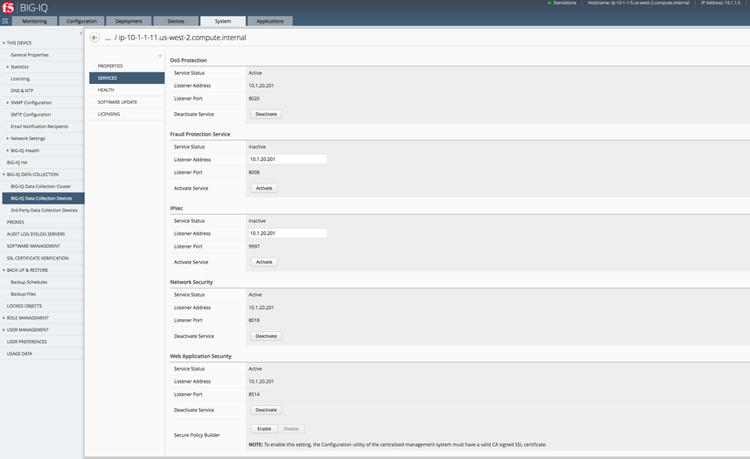The width and height of the screenshot is (750, 459).
Task: Switch to the Devices tab
Action: (x=176, y=21)
